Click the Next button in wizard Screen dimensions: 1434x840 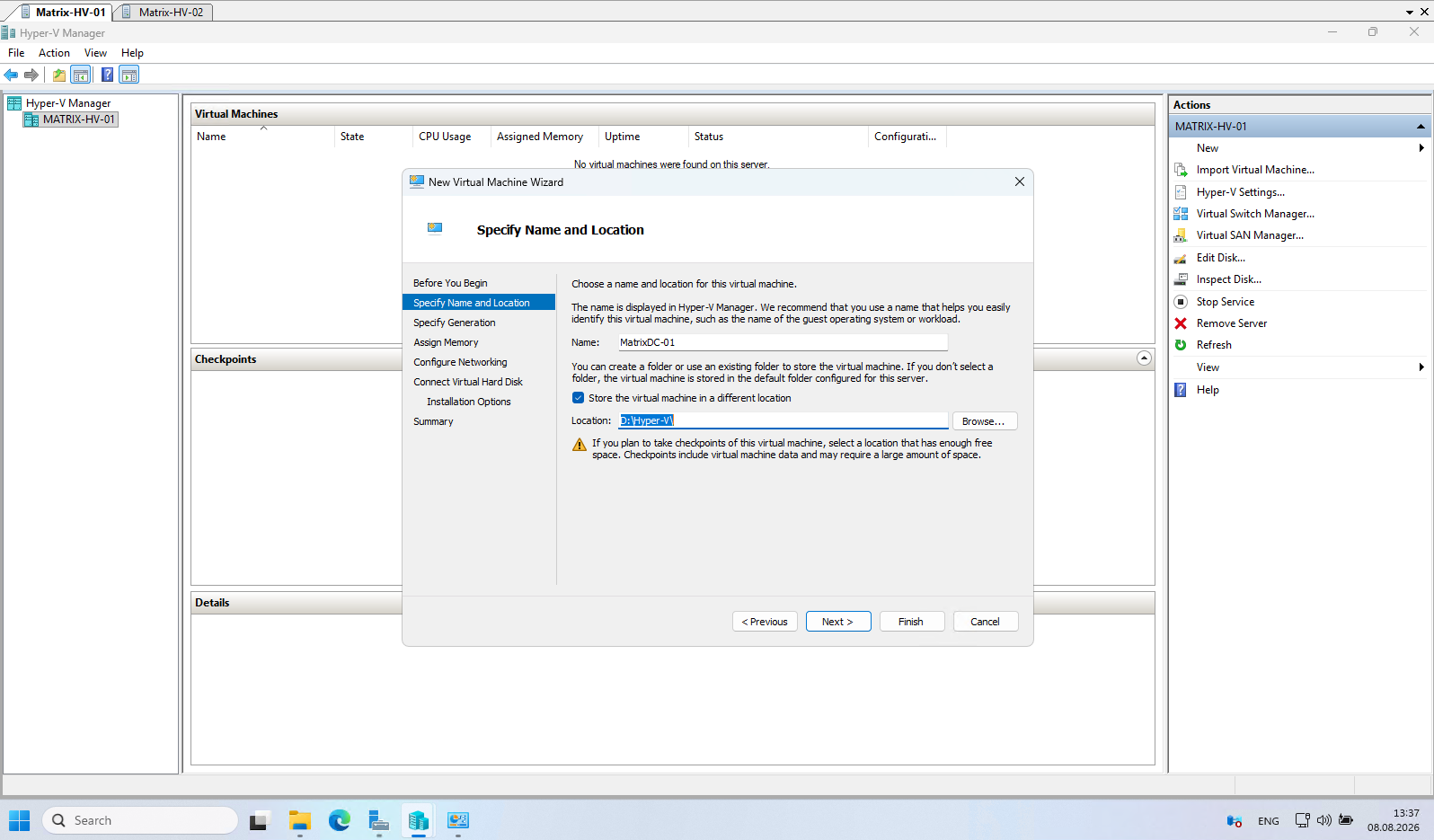pyautogui.click(x=838, y=622)
